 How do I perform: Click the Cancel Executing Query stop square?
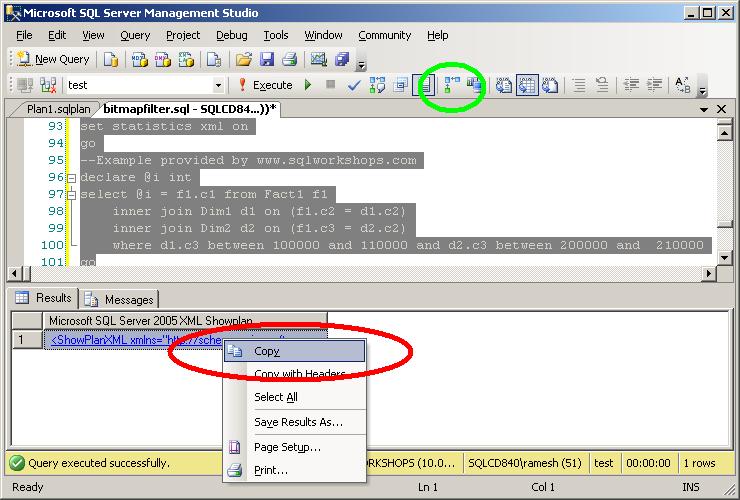point(331,85)
